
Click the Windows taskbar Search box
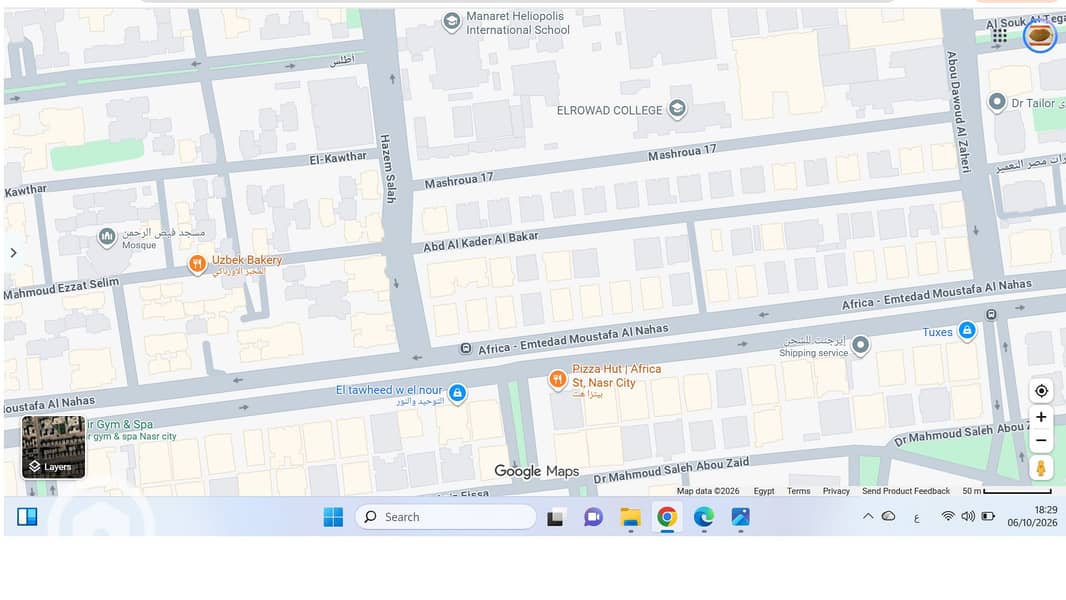[445, 517]
